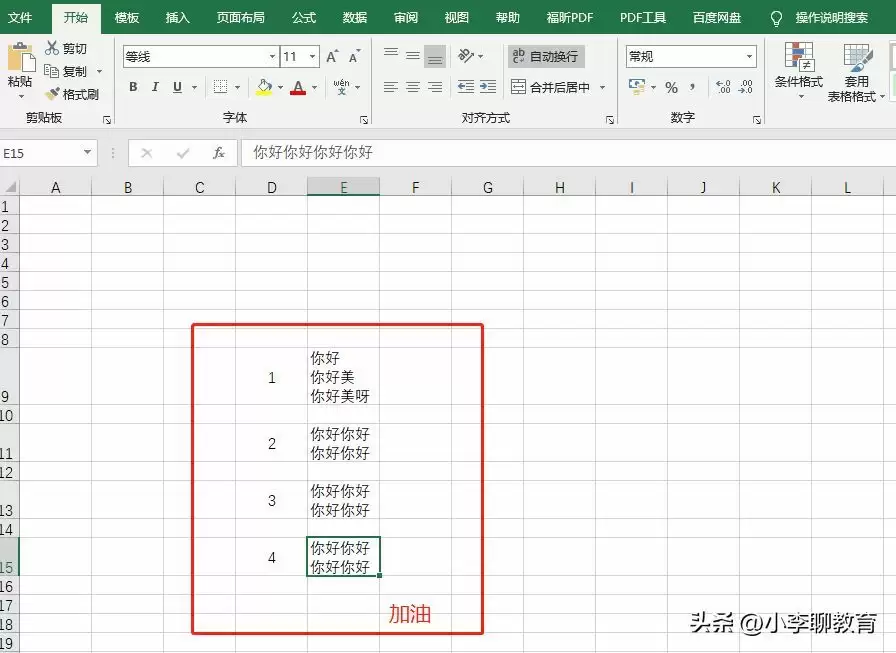Pick the red Font Color swatch
Screen dimensions: 896x653
tap(299, 88)
